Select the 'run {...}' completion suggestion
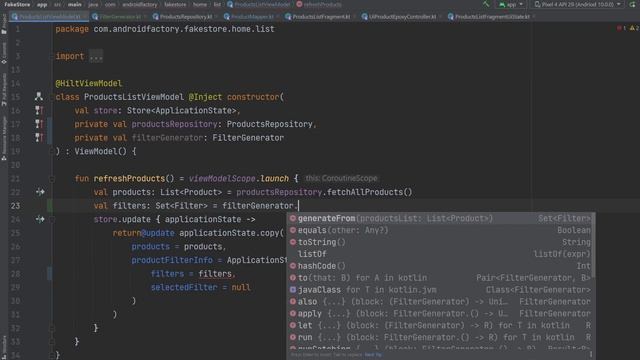Image resolution: width=640 pixels, height=360 pixels. pyautogui.click(x=440, y=338)
